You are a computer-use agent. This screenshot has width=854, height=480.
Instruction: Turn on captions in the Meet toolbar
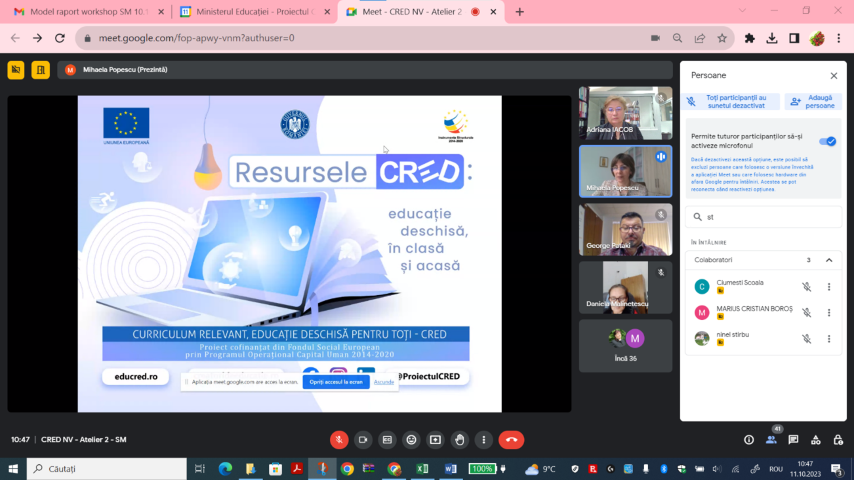[x=387, y=440]
